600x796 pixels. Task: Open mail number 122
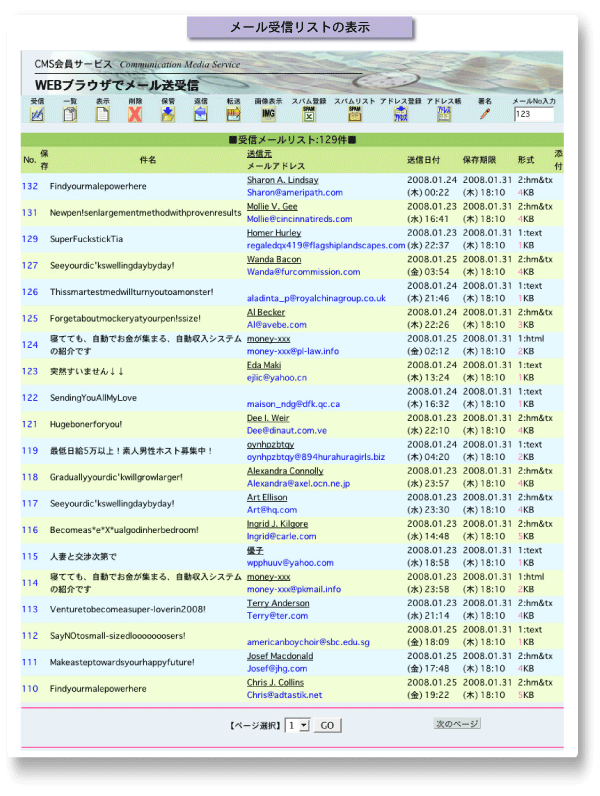30,397
